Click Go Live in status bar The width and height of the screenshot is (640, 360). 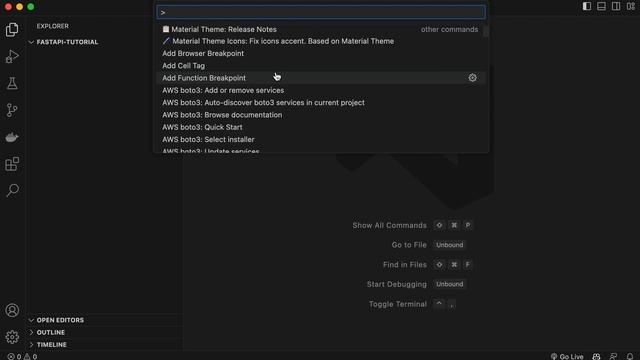tap(567, 356)
